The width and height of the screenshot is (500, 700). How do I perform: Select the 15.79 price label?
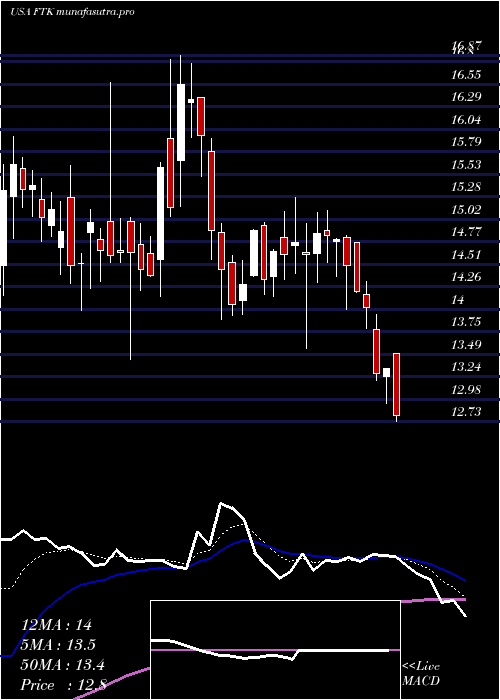pos(466,142)
